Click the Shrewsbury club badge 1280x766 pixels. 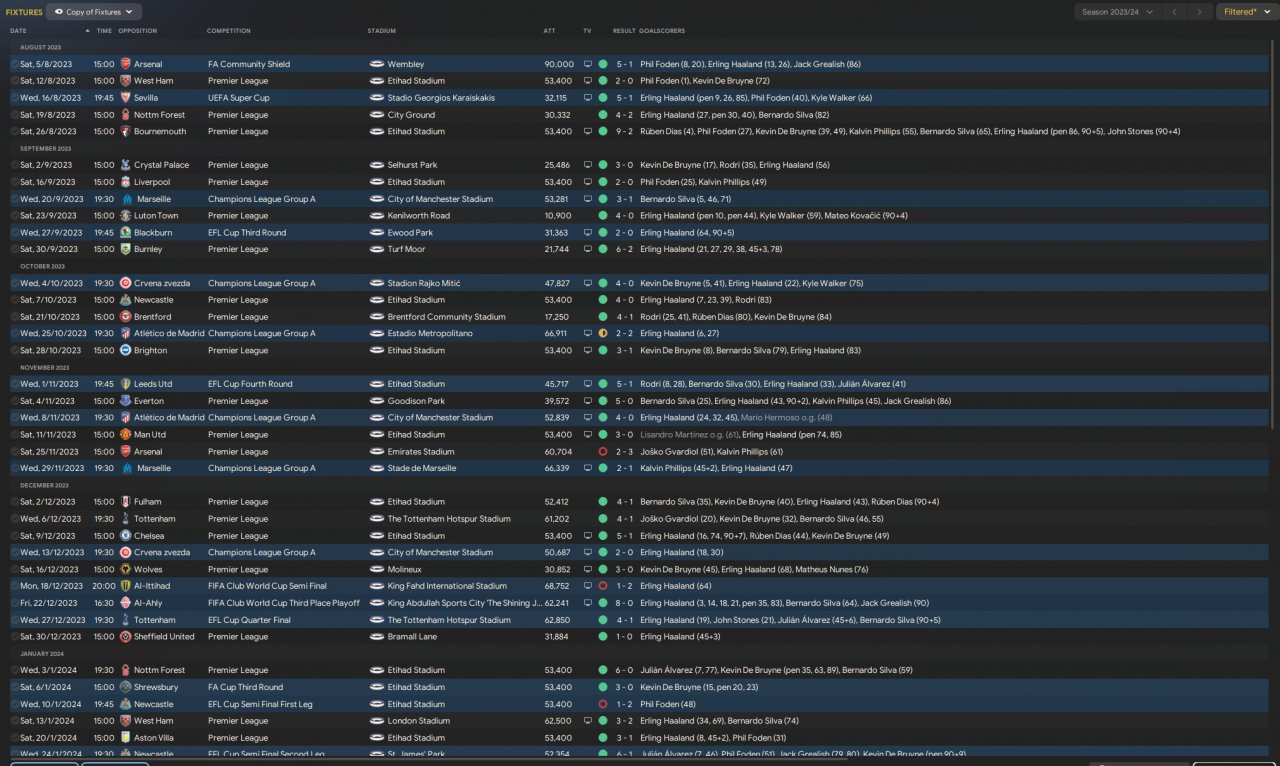125,687
